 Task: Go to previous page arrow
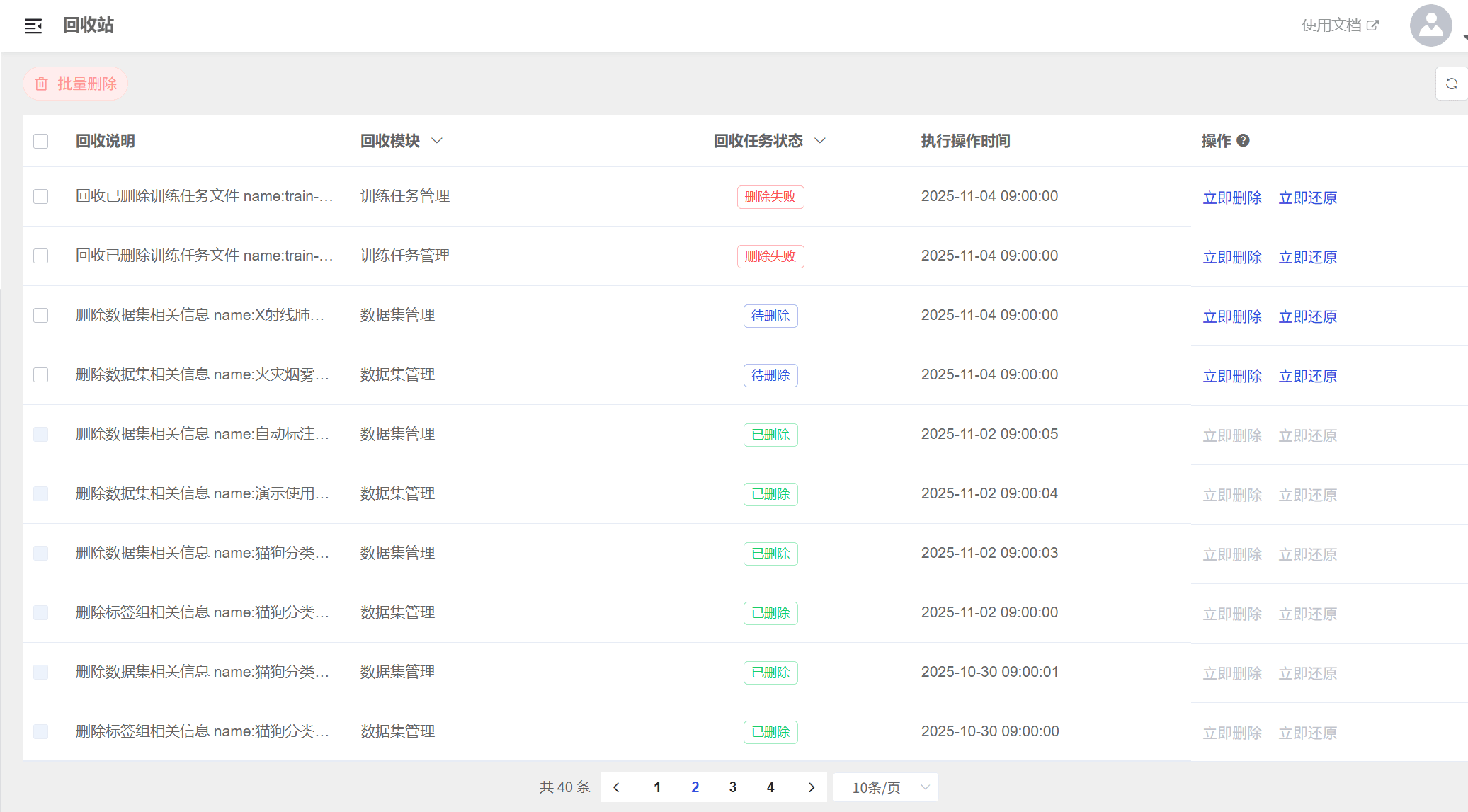coord(617,787)
